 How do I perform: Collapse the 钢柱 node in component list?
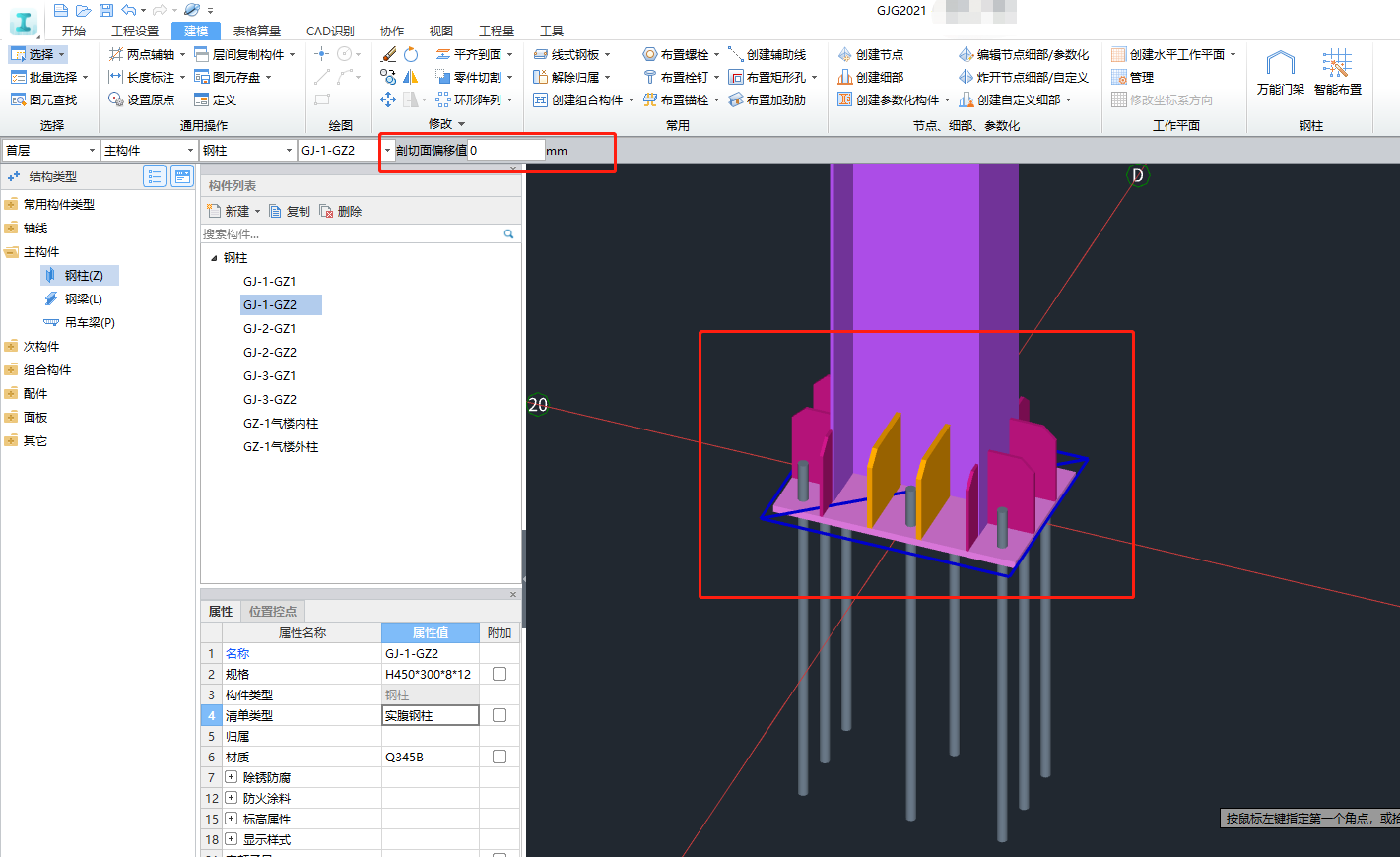215,258
